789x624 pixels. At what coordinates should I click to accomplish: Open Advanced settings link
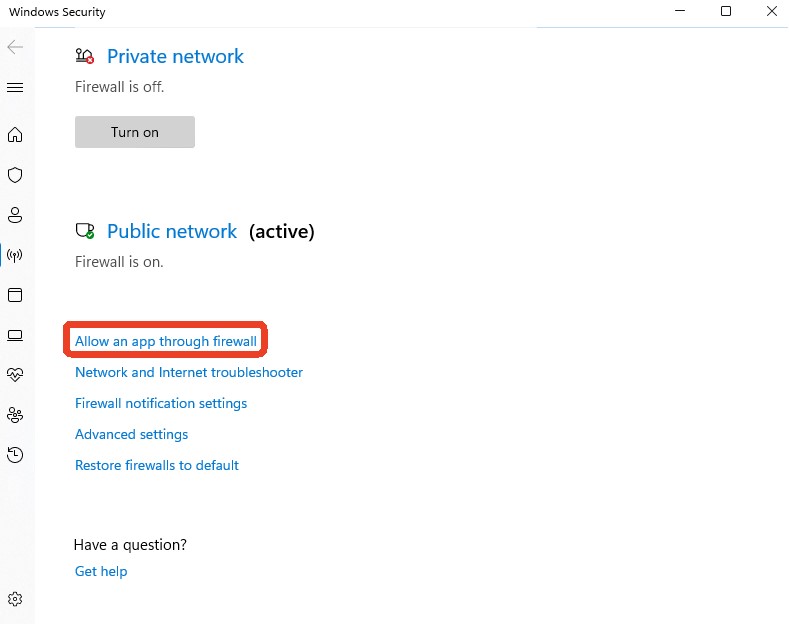tap(132, 435)
